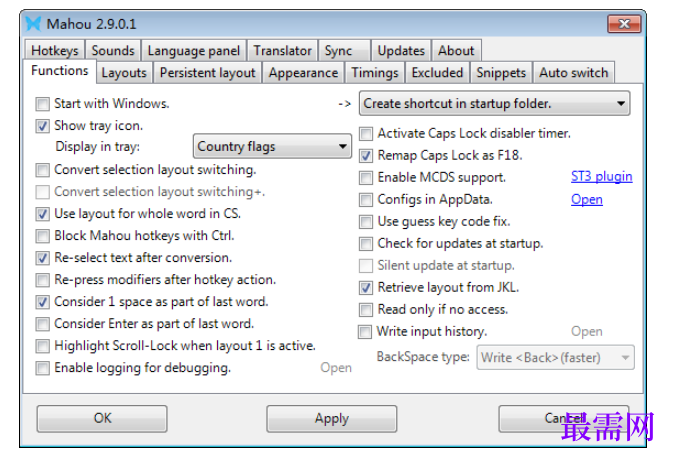The width and height of the screenshot is (673, 458).
Task: Enable Re-press modifiers after hotkey action
Action: coord(42,280)
